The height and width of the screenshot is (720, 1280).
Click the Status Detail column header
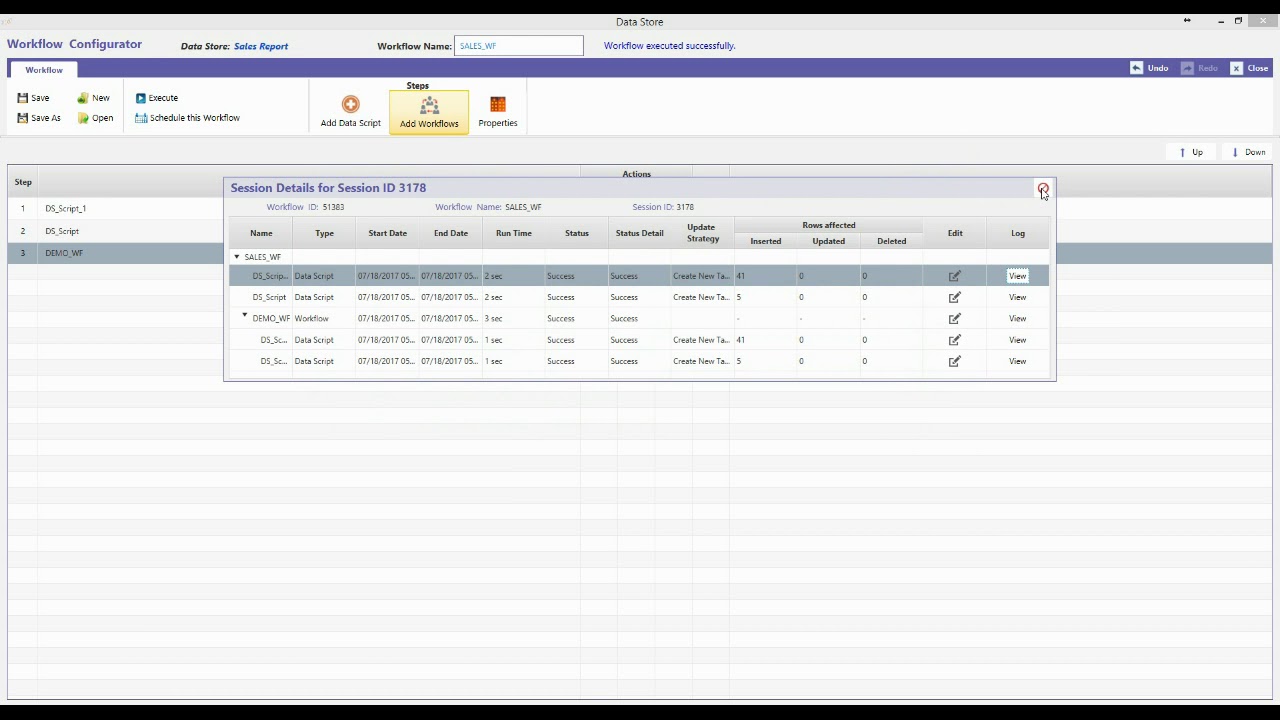point(640,233)
